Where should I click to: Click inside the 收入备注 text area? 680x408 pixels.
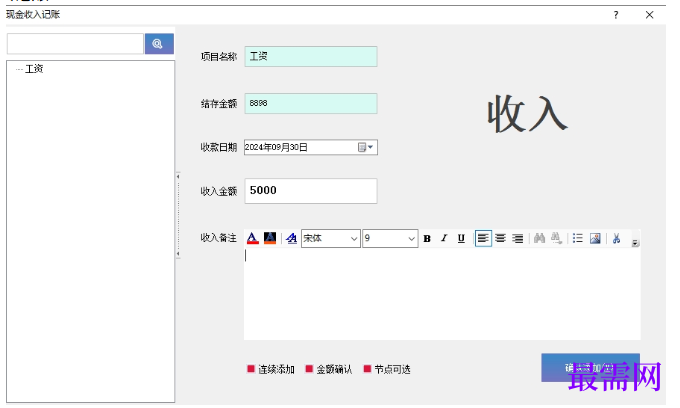tap(442, 294)
